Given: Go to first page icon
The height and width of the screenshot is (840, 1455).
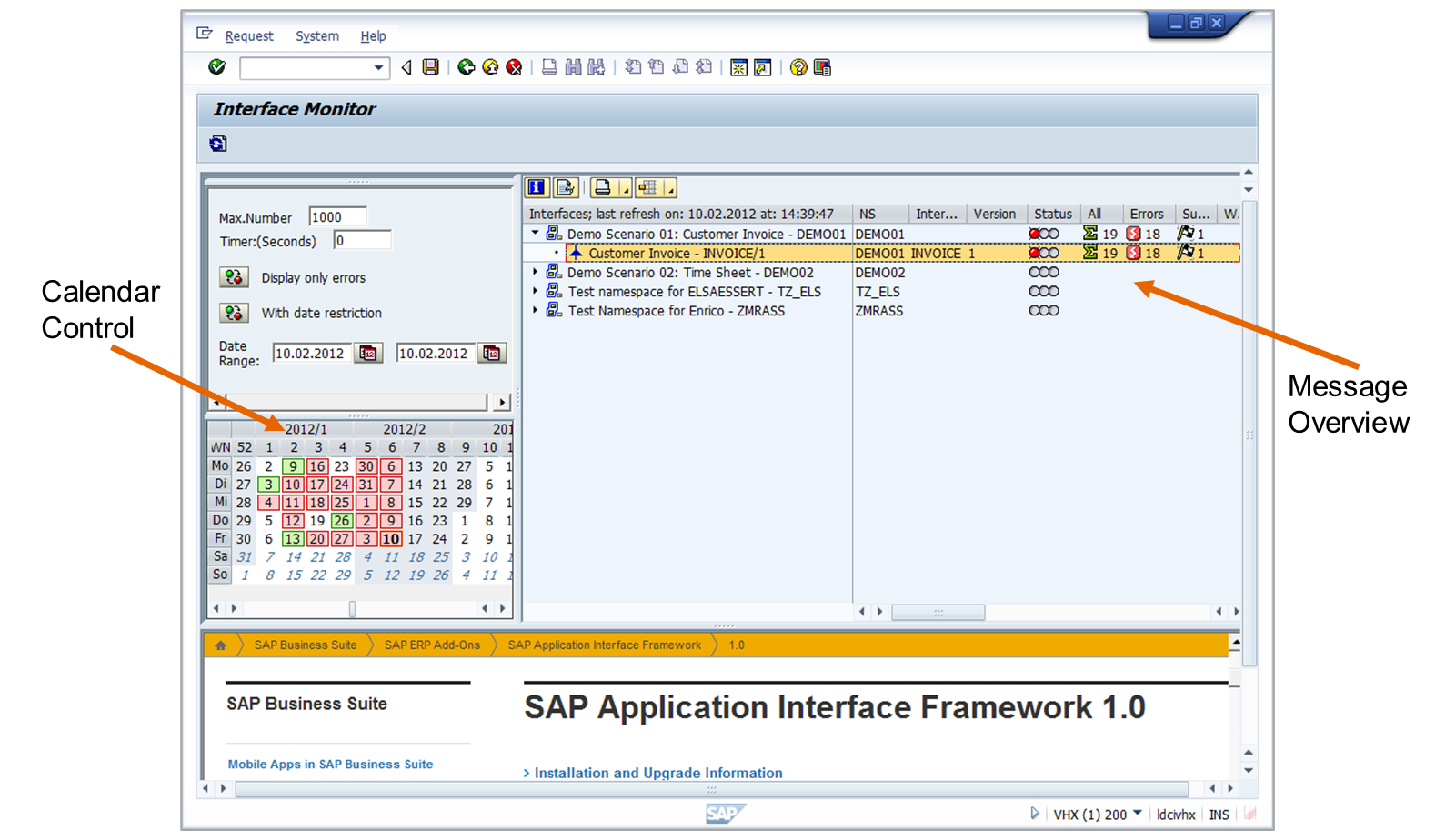Looking at the screenshot, I should click(x=633, y=67).
